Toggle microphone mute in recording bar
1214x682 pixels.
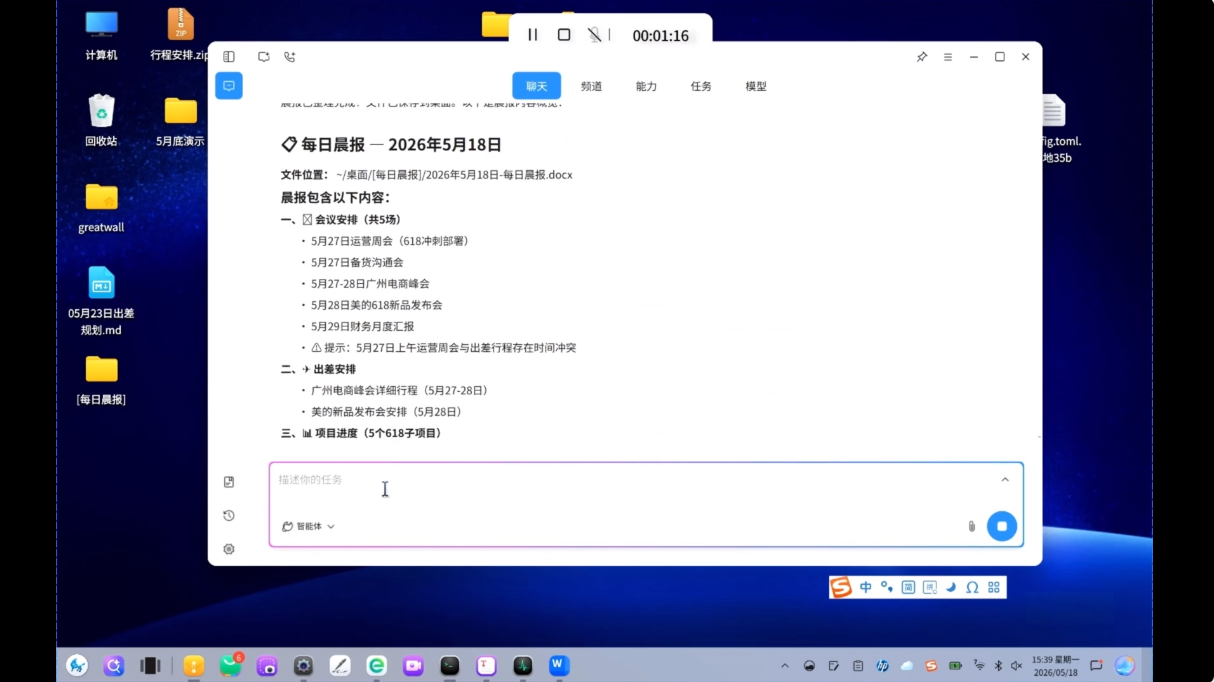595,35
